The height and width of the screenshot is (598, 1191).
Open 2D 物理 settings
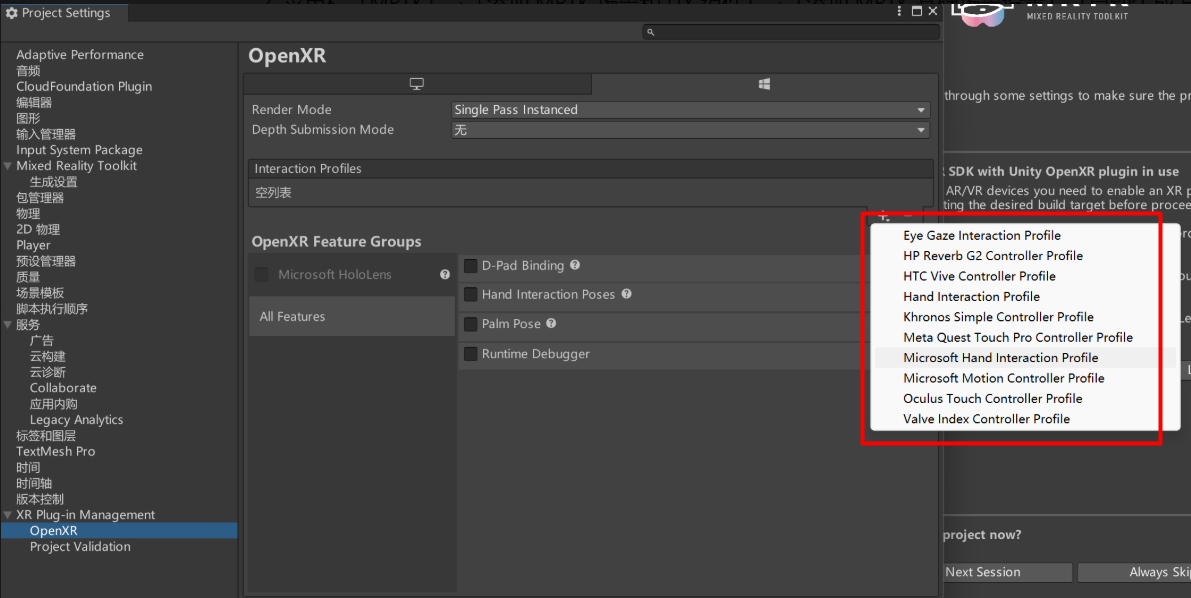[x=38, y=229]
